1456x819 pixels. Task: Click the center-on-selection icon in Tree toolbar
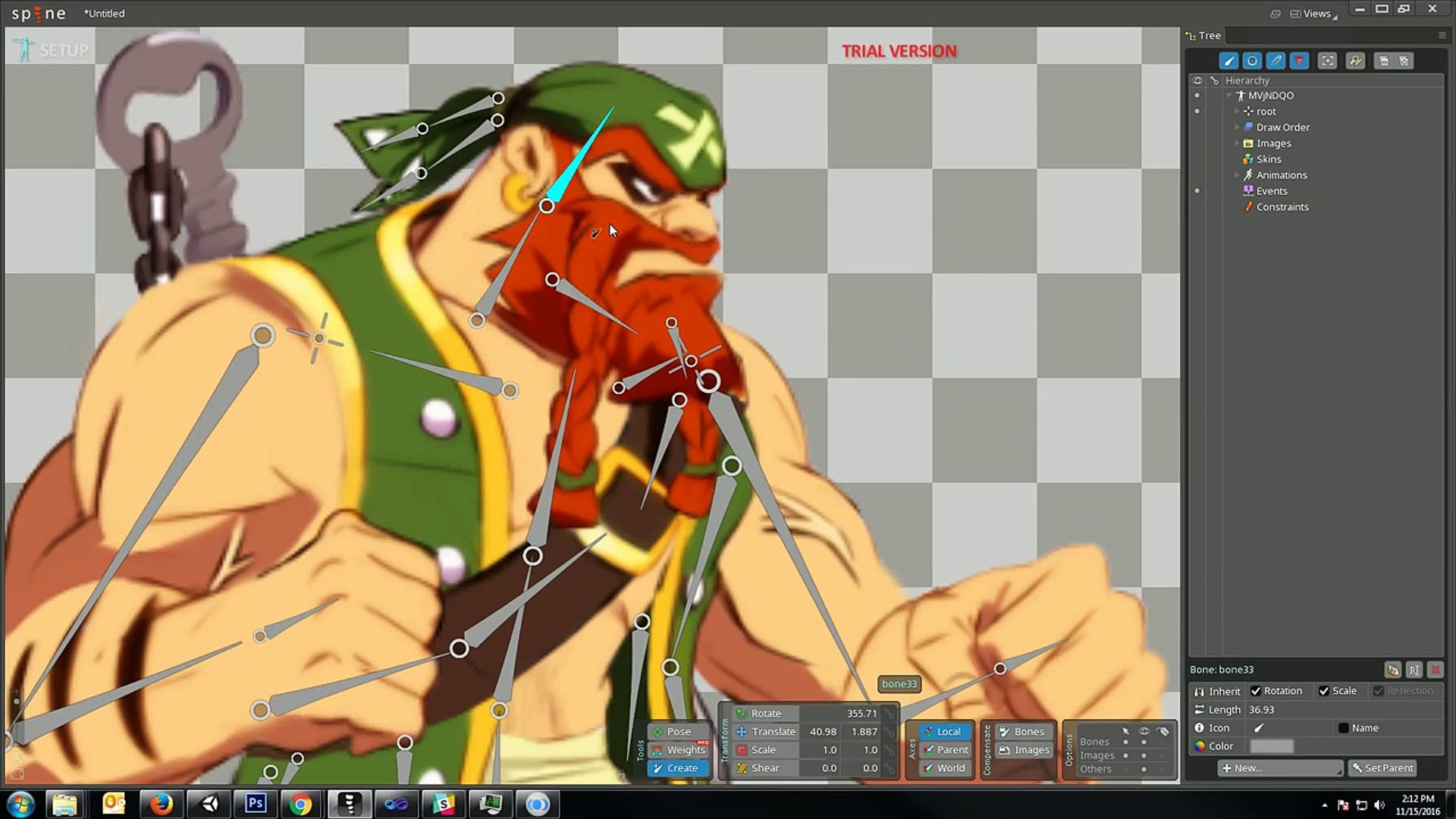1327,61
